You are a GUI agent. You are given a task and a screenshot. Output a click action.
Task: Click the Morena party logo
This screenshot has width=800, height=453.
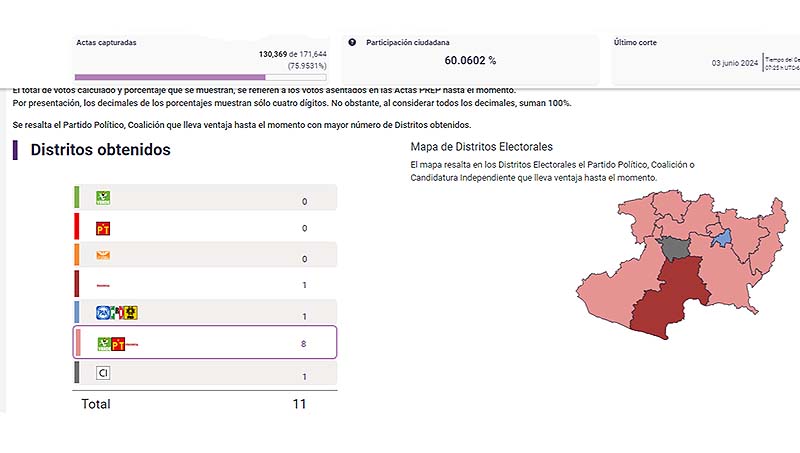click(102, 285)
